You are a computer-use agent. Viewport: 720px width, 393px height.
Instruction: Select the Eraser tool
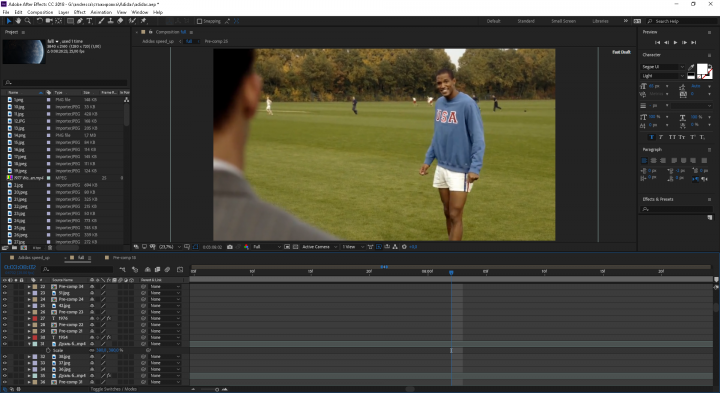(120, 21)
